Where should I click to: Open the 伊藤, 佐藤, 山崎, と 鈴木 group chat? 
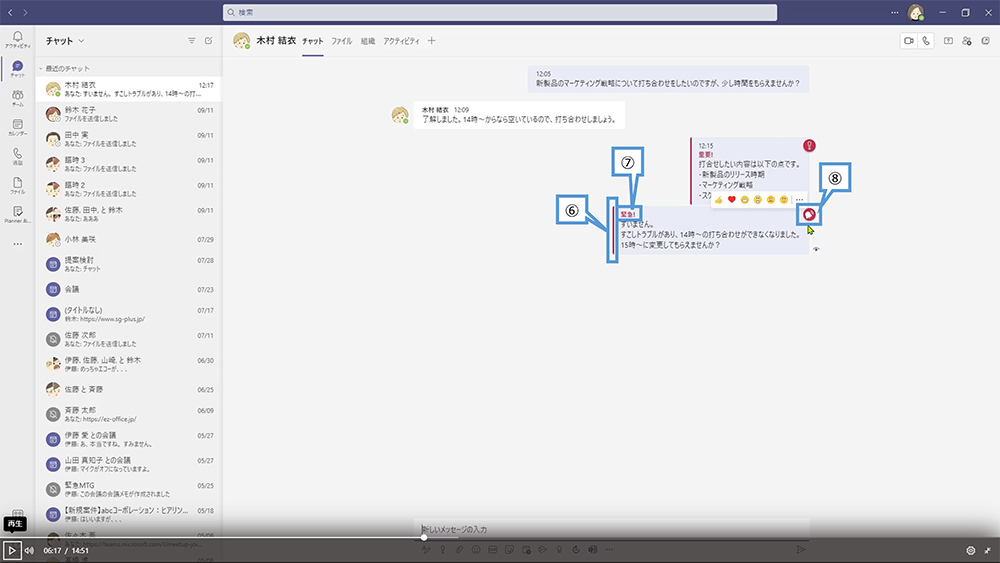(x=129, y=364)
